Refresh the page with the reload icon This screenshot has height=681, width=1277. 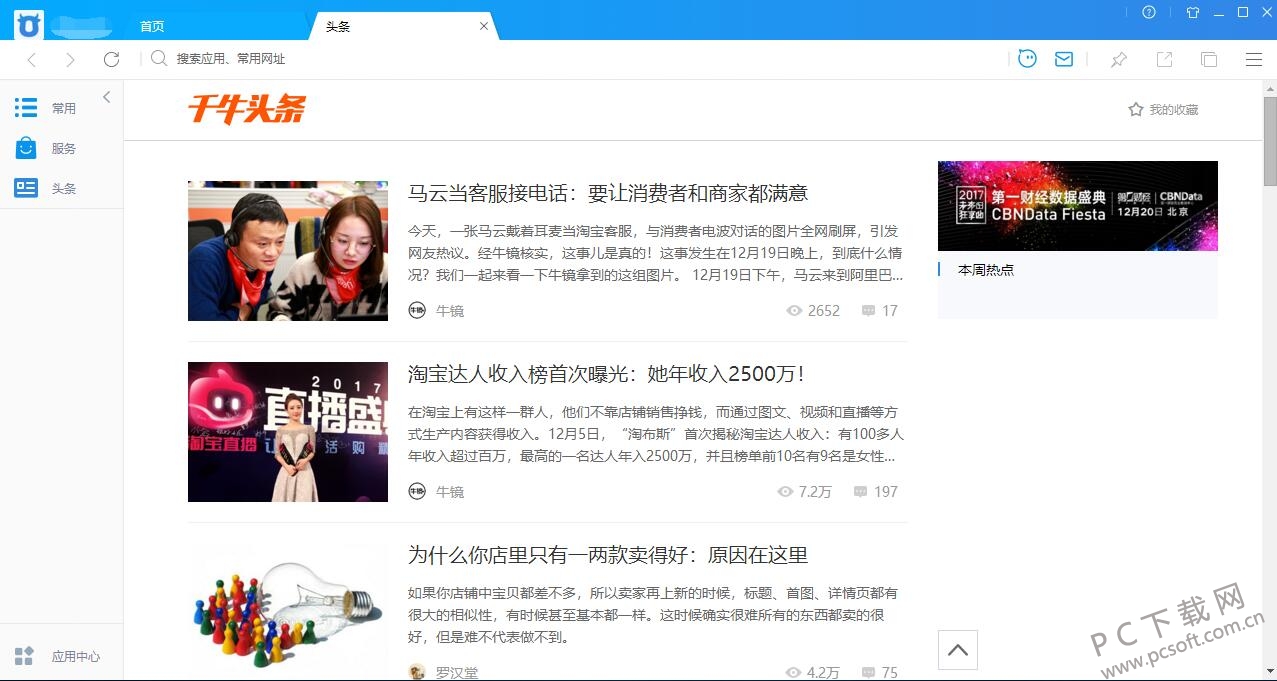112,59
